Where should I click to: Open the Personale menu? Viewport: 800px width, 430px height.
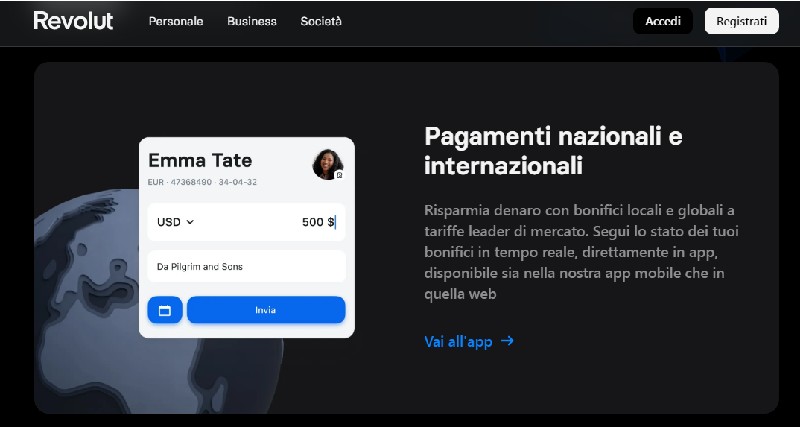pyautogui.click(x=176, y=21)
